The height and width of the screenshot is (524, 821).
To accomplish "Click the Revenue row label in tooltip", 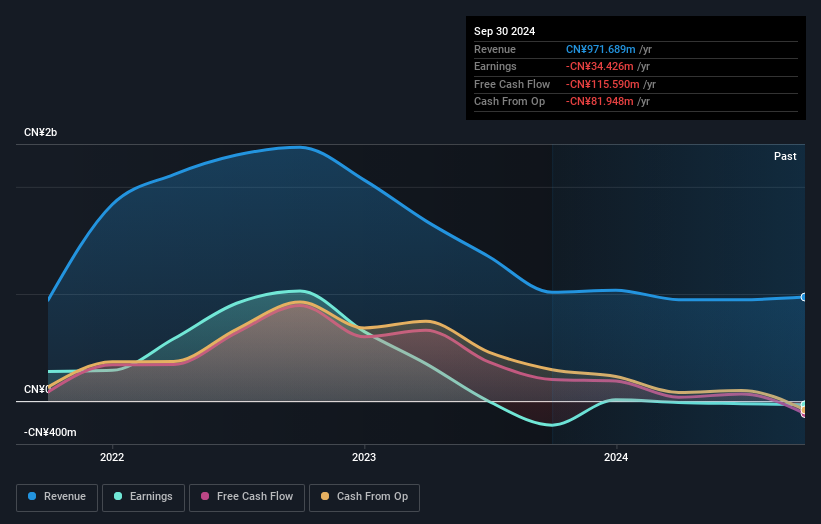I will 495,49.
